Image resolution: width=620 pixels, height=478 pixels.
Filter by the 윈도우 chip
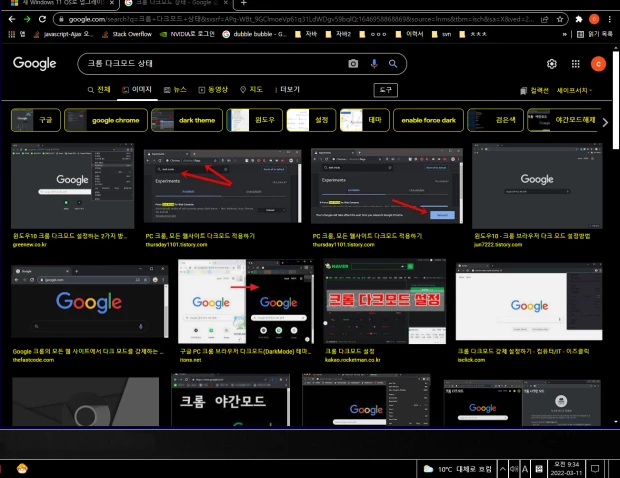click(255, 120)
